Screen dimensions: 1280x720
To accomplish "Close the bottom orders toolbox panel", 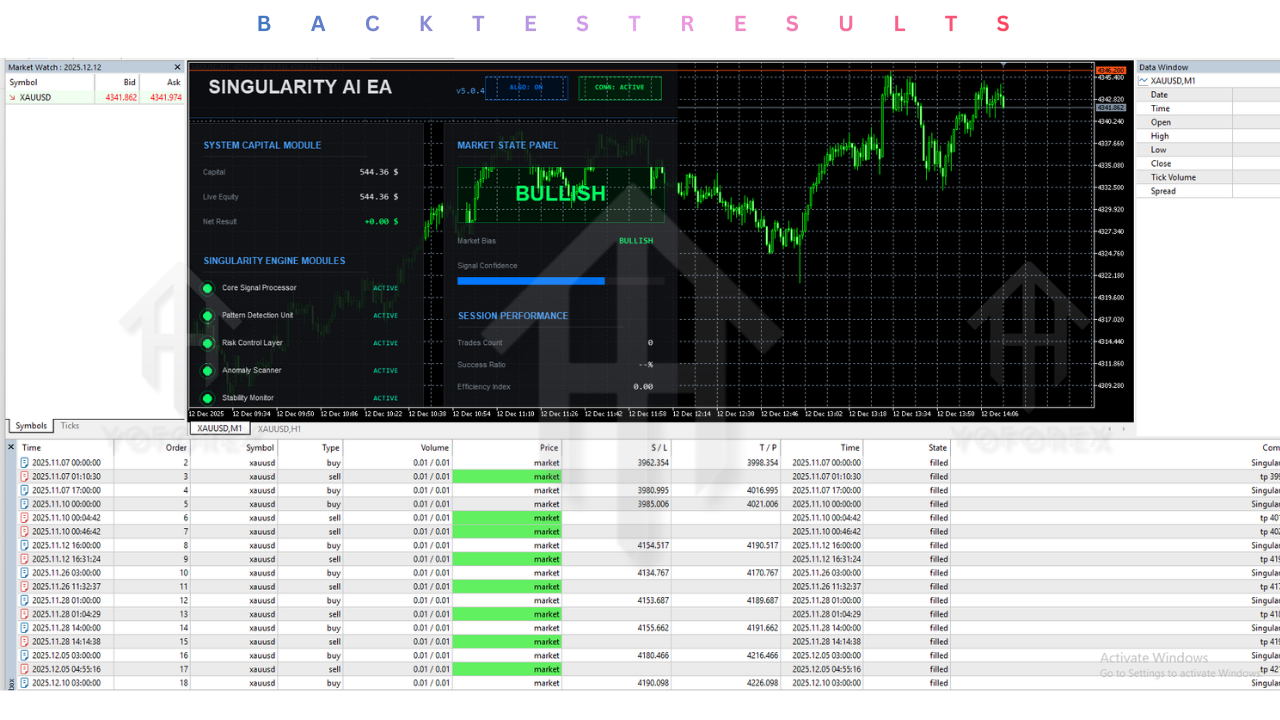I will (11, 447).
